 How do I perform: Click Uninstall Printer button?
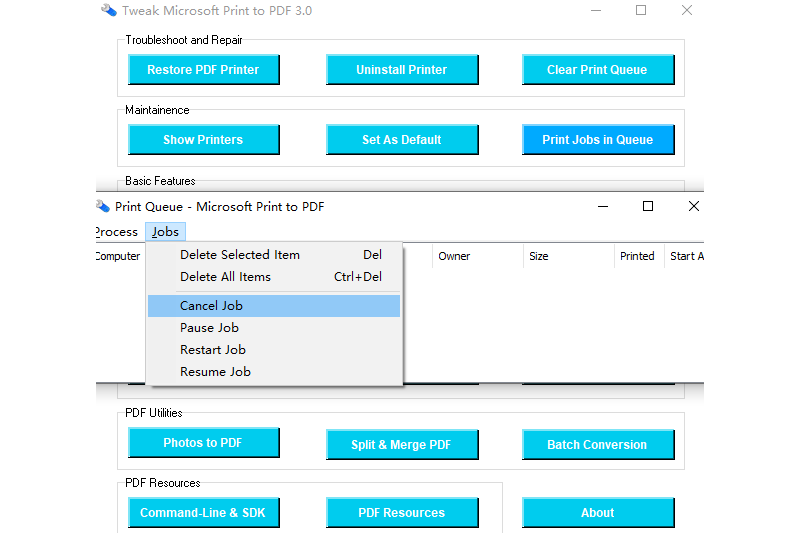point(402,69)
